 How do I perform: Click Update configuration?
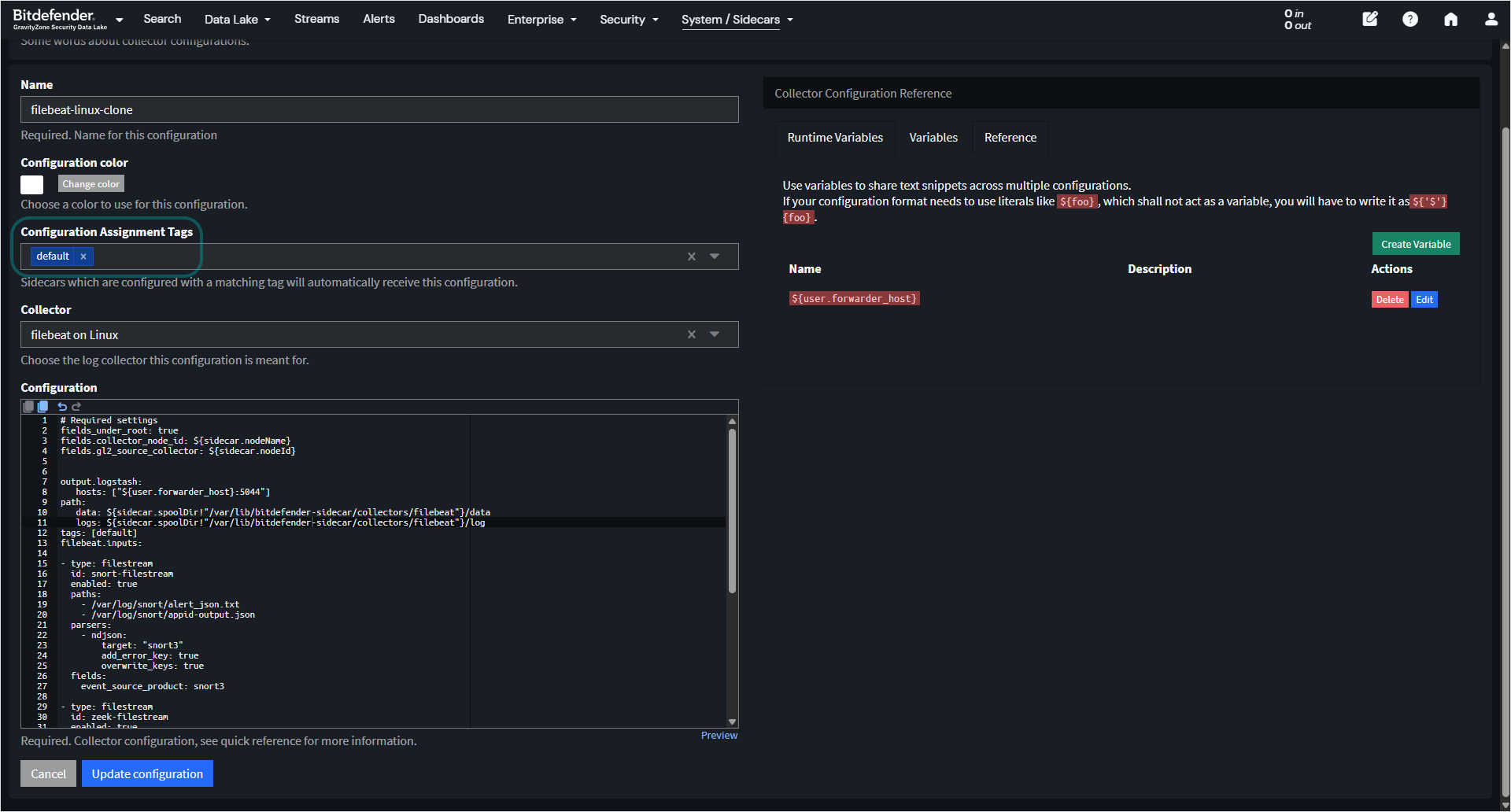click(x=147, y=773)
